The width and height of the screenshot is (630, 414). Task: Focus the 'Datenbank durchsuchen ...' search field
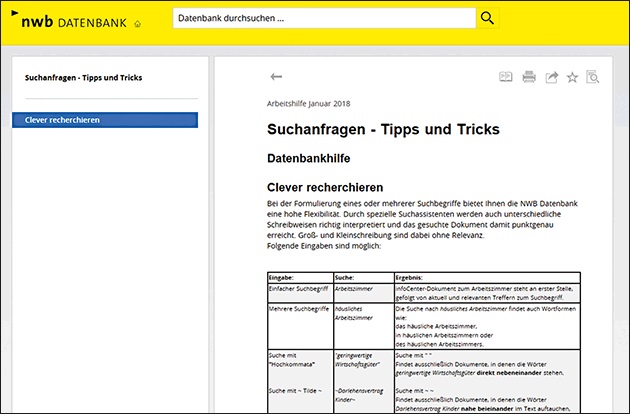pyautogui.click(x=322, y=19)
